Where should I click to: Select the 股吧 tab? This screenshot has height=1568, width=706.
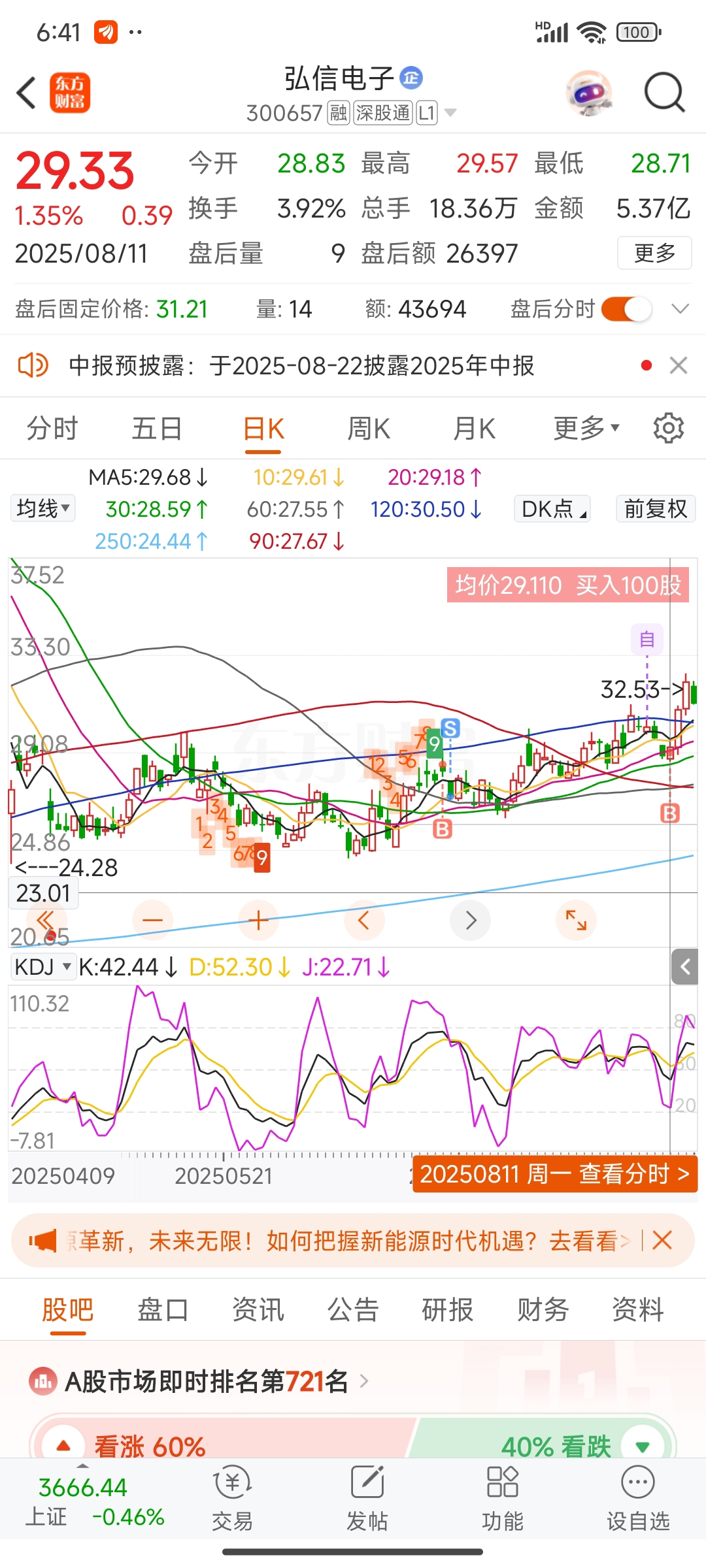pyautogui.click(x=68, y=1309)
